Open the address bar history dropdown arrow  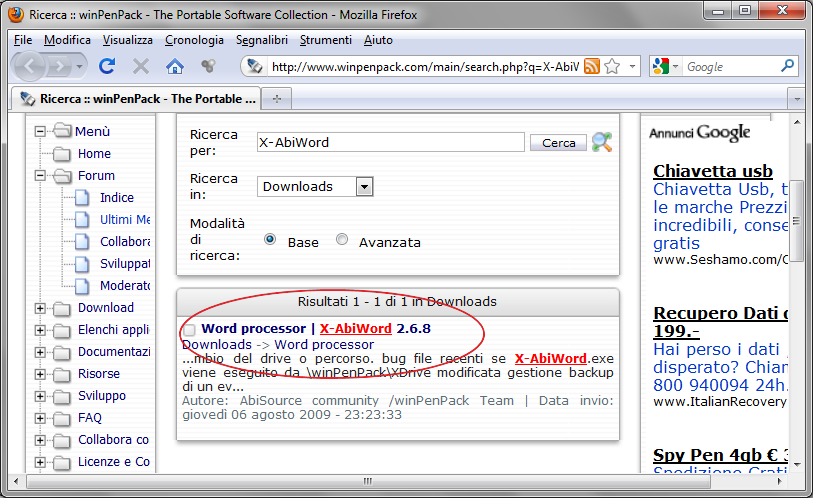[x=632, y=66]
